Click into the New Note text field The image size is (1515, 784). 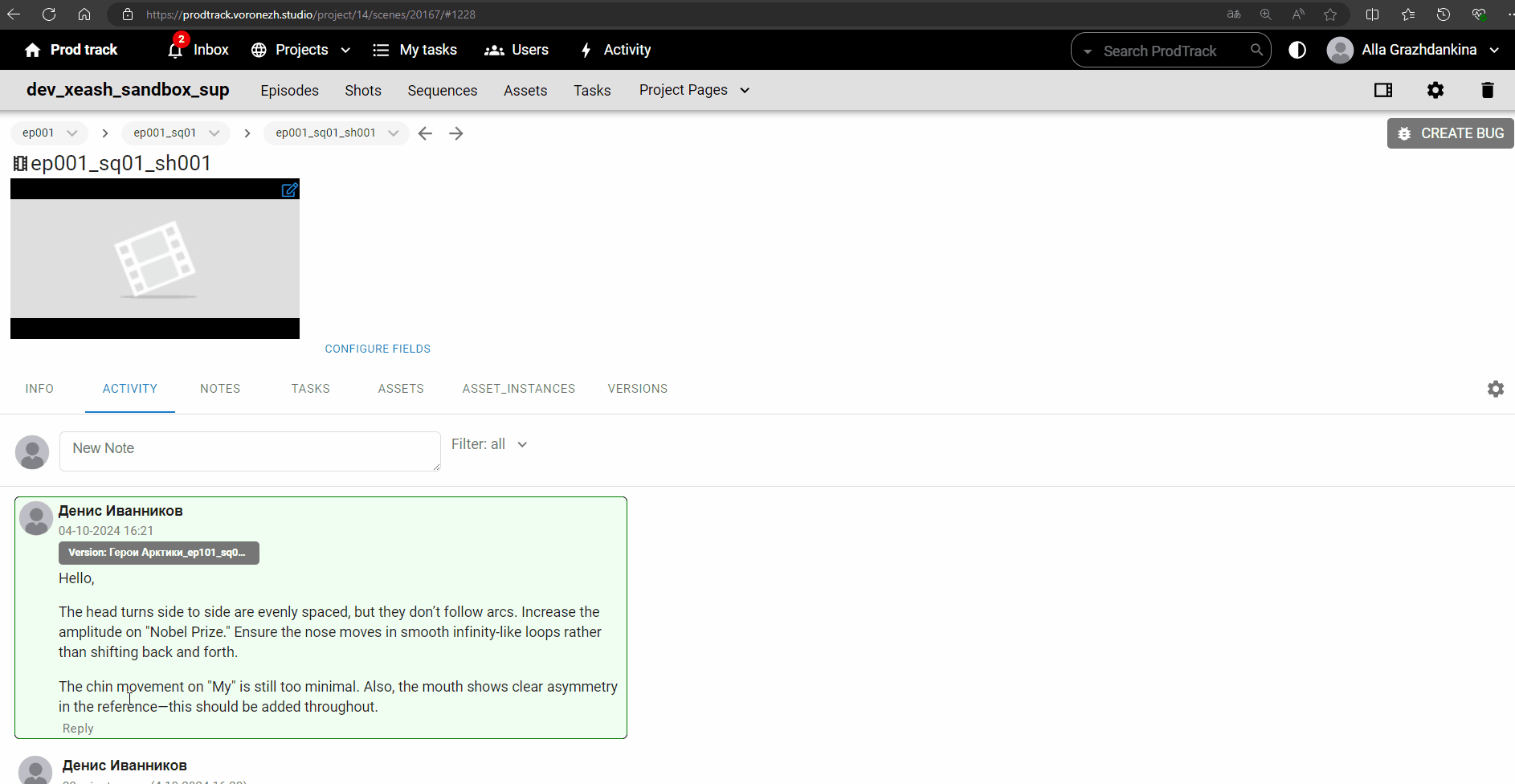(x=249, y=450)
